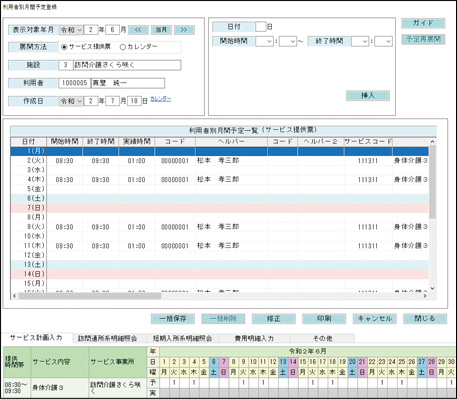Open 開始時間 hour dropdown
The image size is (457, 399).
pos(264,41)
